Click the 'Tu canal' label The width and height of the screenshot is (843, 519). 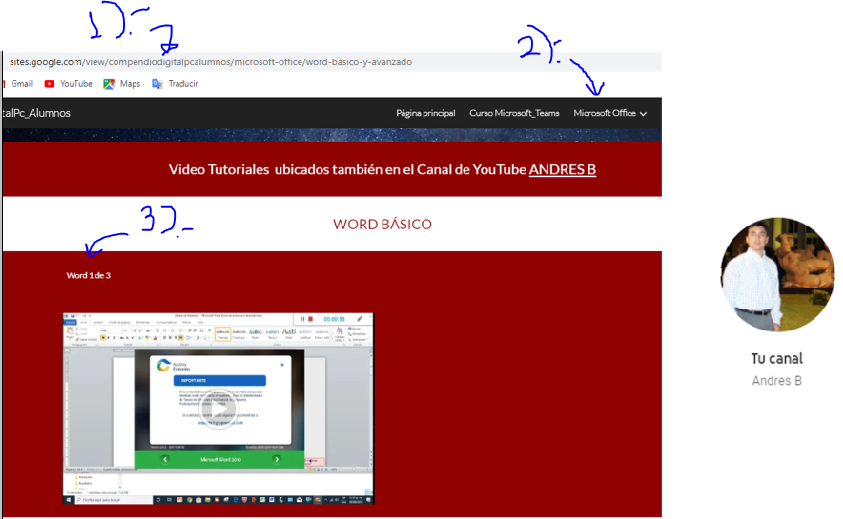777,359
